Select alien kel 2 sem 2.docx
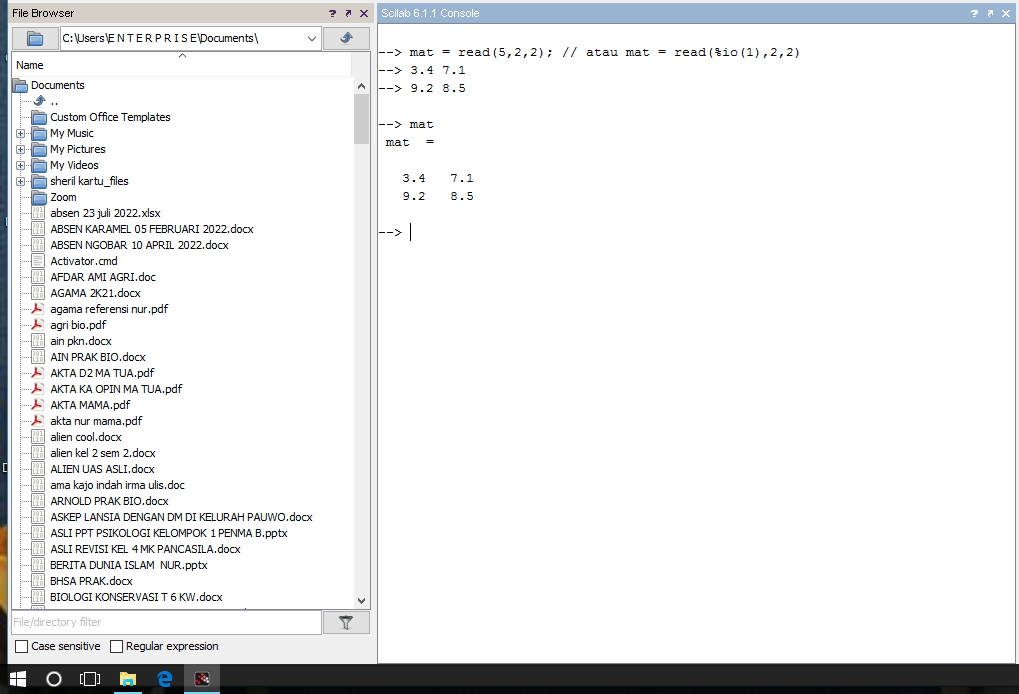 [103, 453]
